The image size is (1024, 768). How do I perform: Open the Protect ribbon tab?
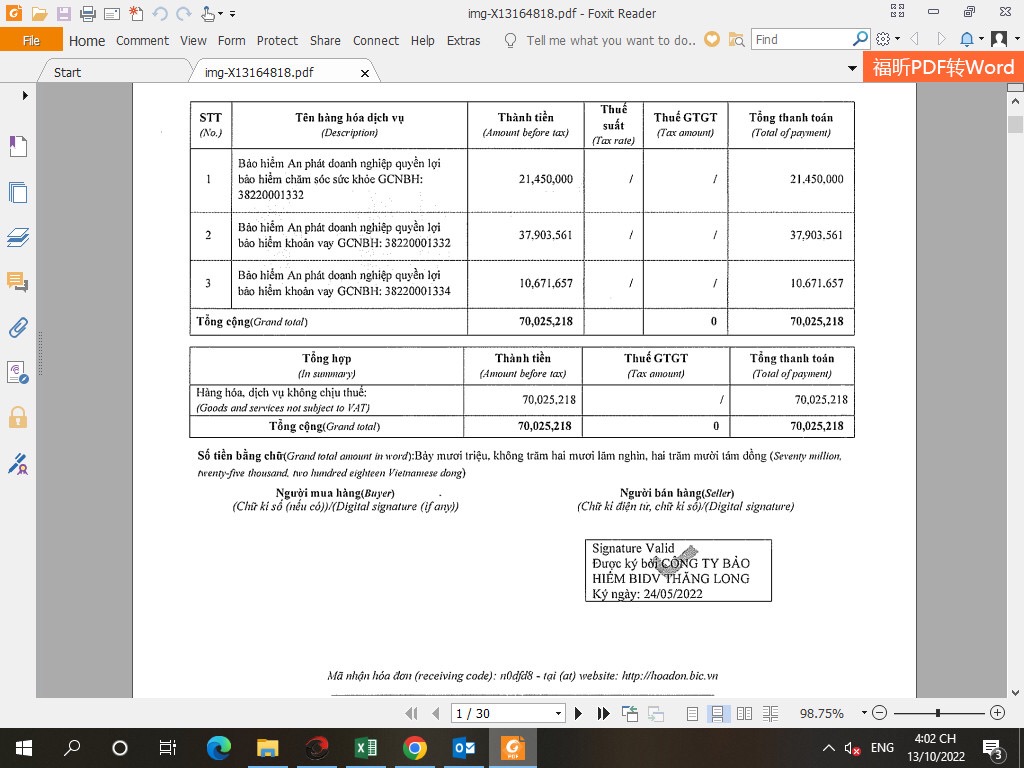tap(277, 40)
